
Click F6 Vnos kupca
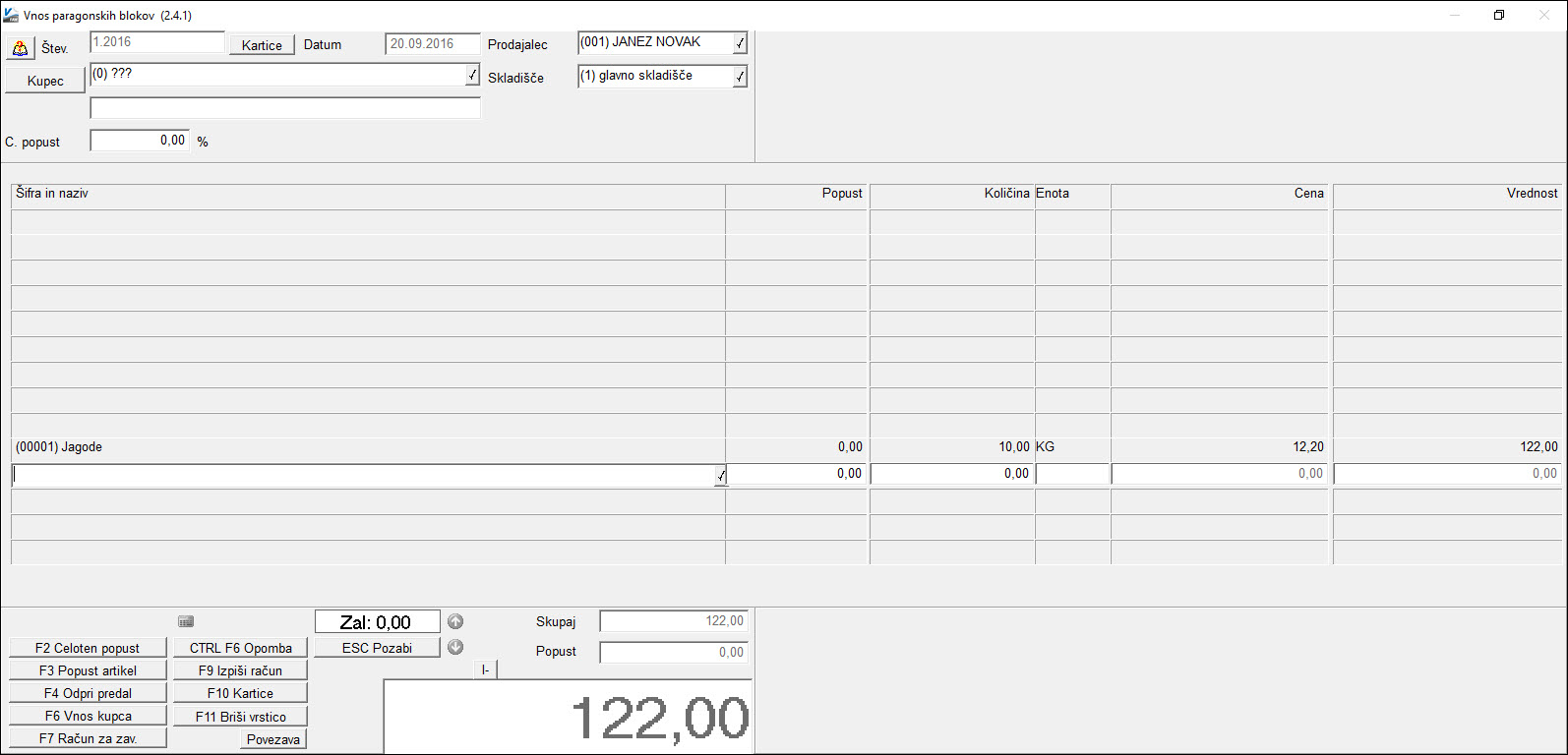point(88,716)
